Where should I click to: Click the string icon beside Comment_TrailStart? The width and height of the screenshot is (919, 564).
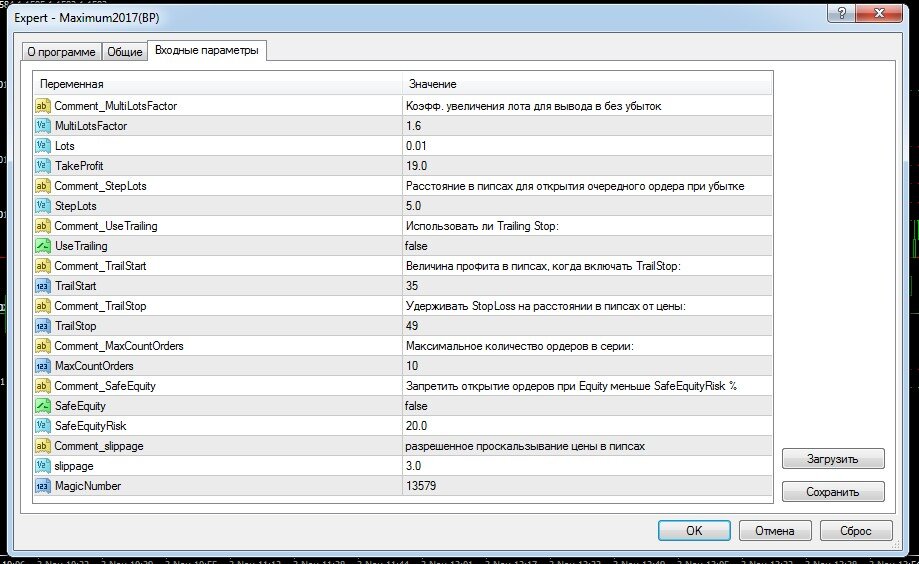pyautogui.click(x=43, y=266)
